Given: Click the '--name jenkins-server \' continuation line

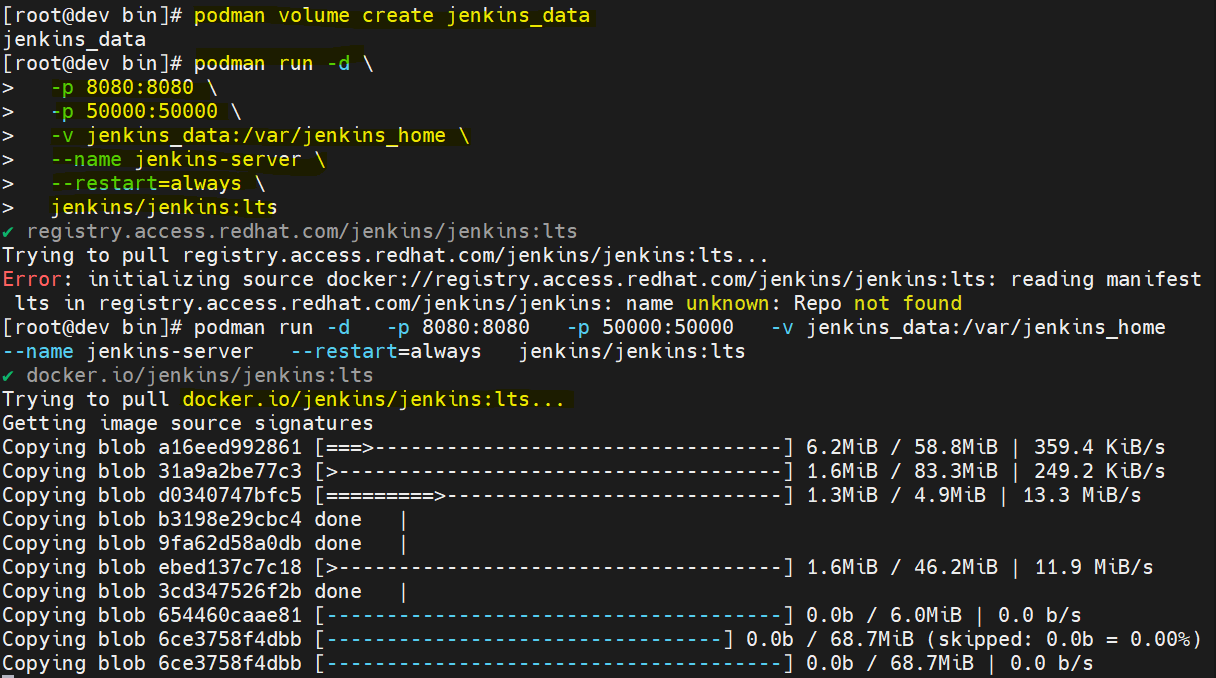Looking at the screenshot, I should click(188, 159).
